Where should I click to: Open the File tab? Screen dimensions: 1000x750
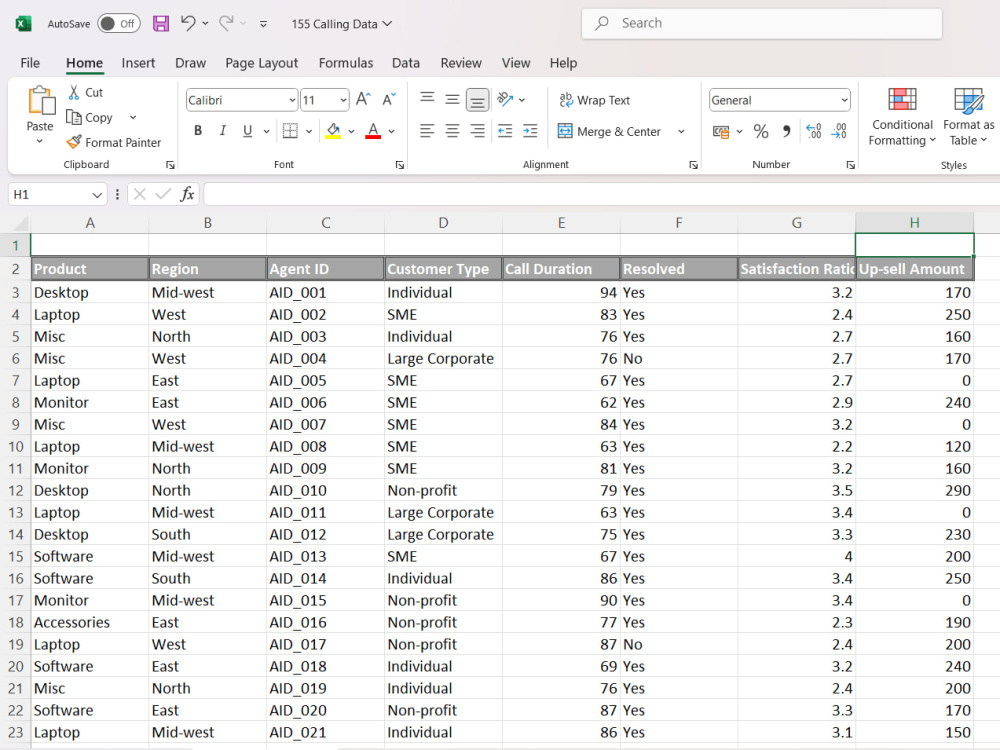30,62
